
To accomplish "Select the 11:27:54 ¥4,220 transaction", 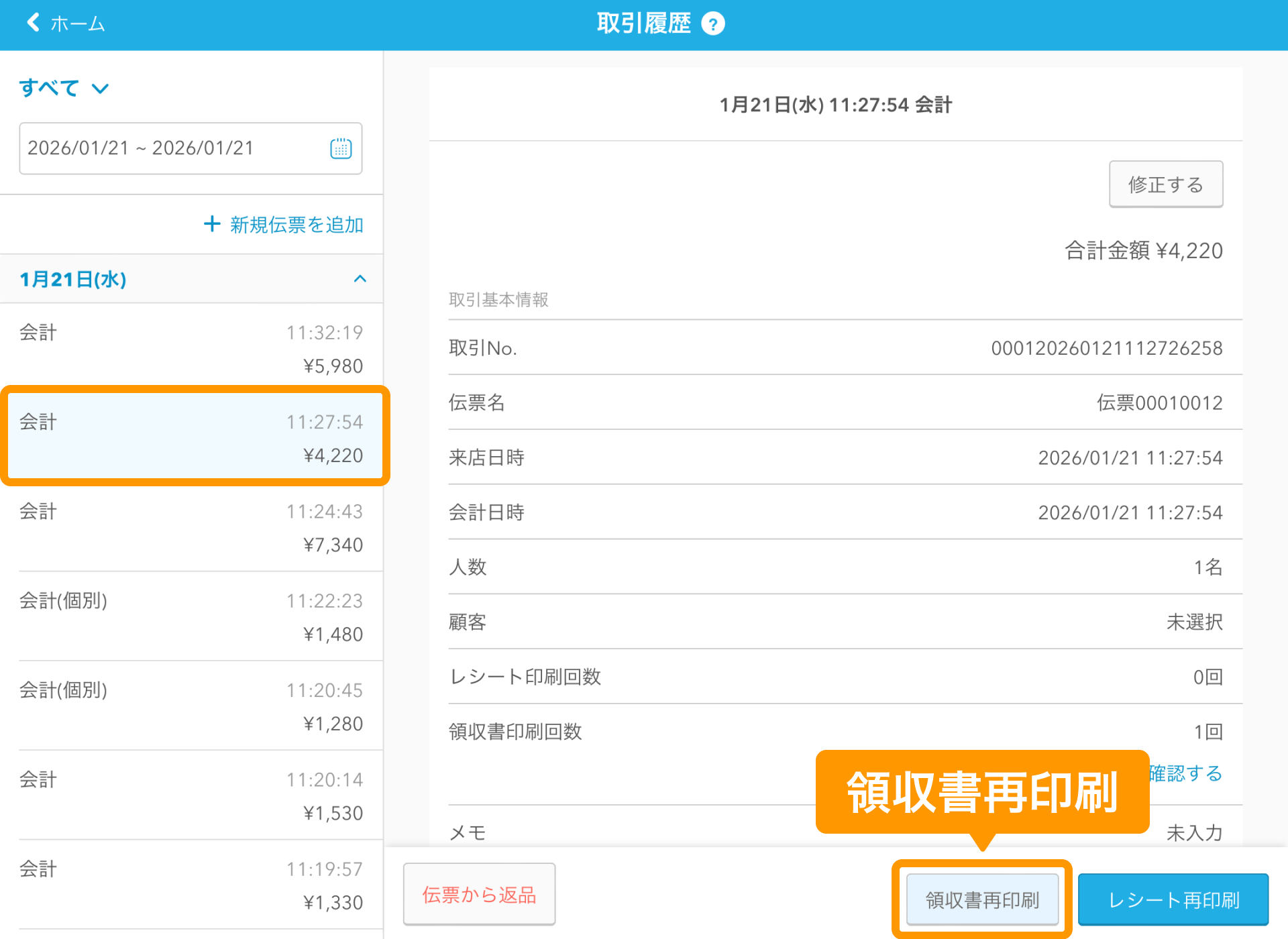I will (x=191, y=437).
